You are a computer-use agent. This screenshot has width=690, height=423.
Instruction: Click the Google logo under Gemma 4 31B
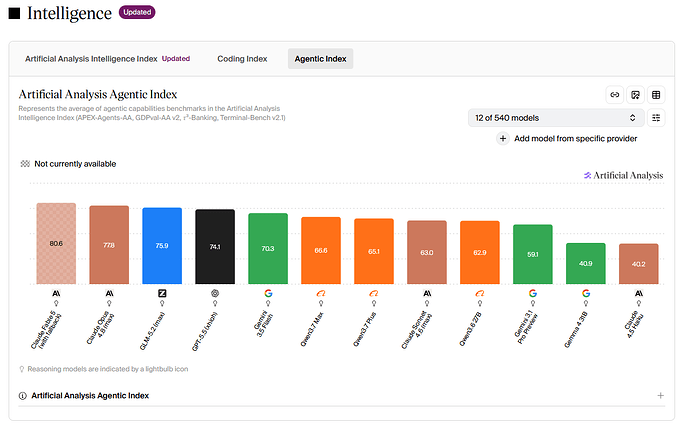[x=586, y=293]
